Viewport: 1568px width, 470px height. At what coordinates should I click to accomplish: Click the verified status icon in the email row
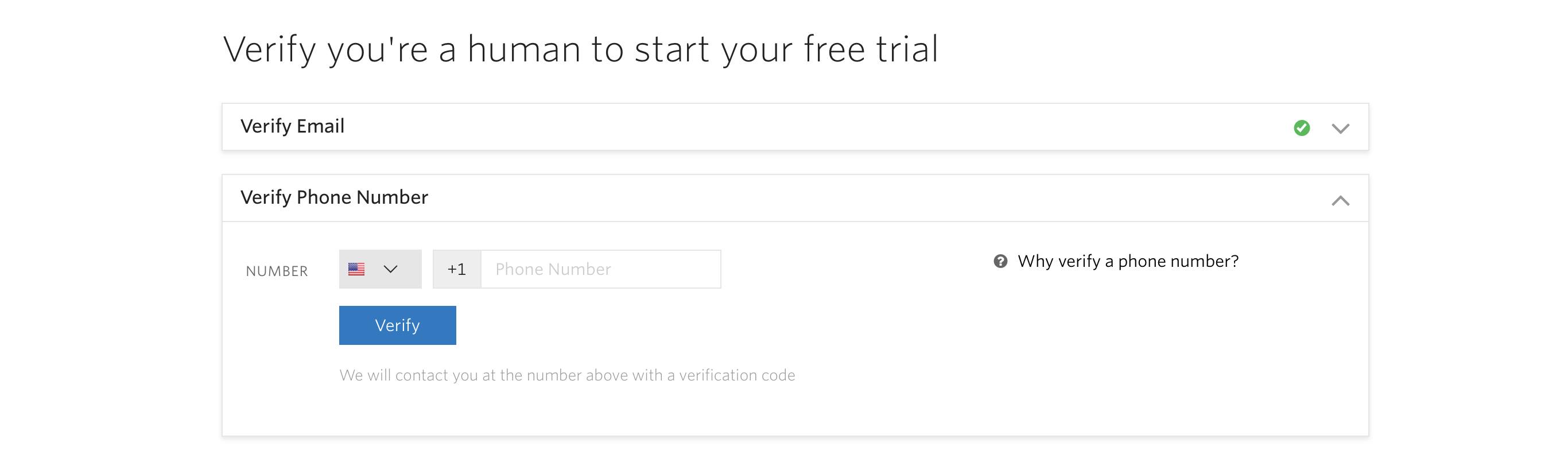click(1303, 127)
